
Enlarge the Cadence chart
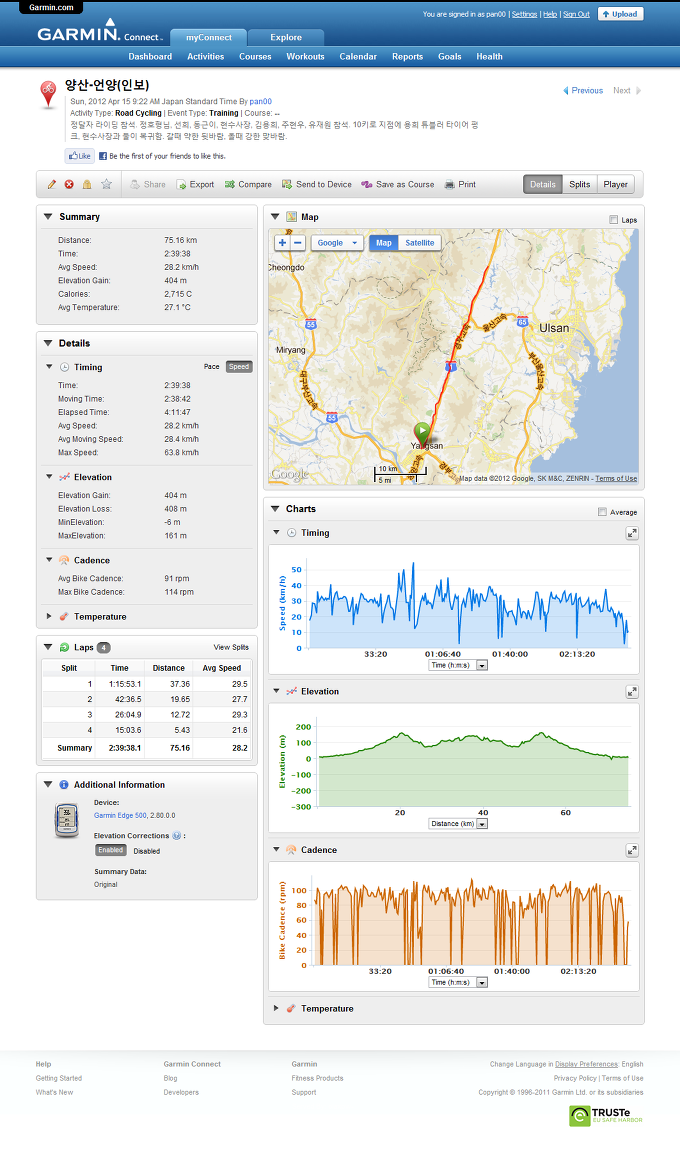632,850
